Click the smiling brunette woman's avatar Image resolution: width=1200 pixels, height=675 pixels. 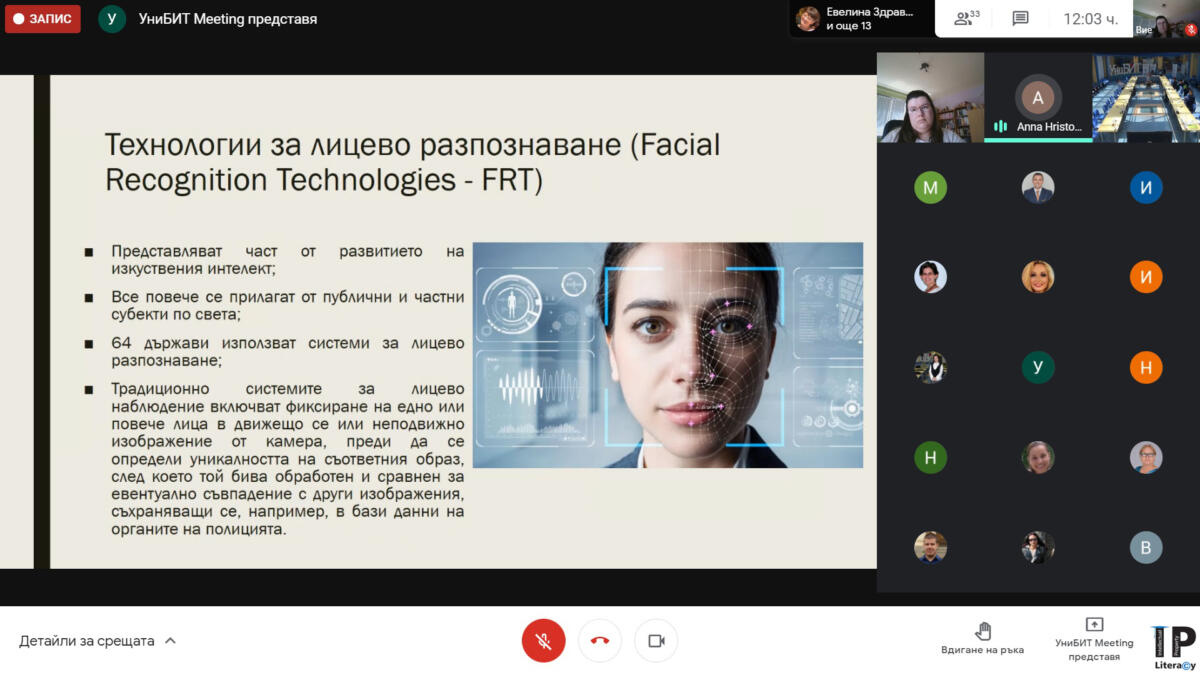pos(1038,457)
